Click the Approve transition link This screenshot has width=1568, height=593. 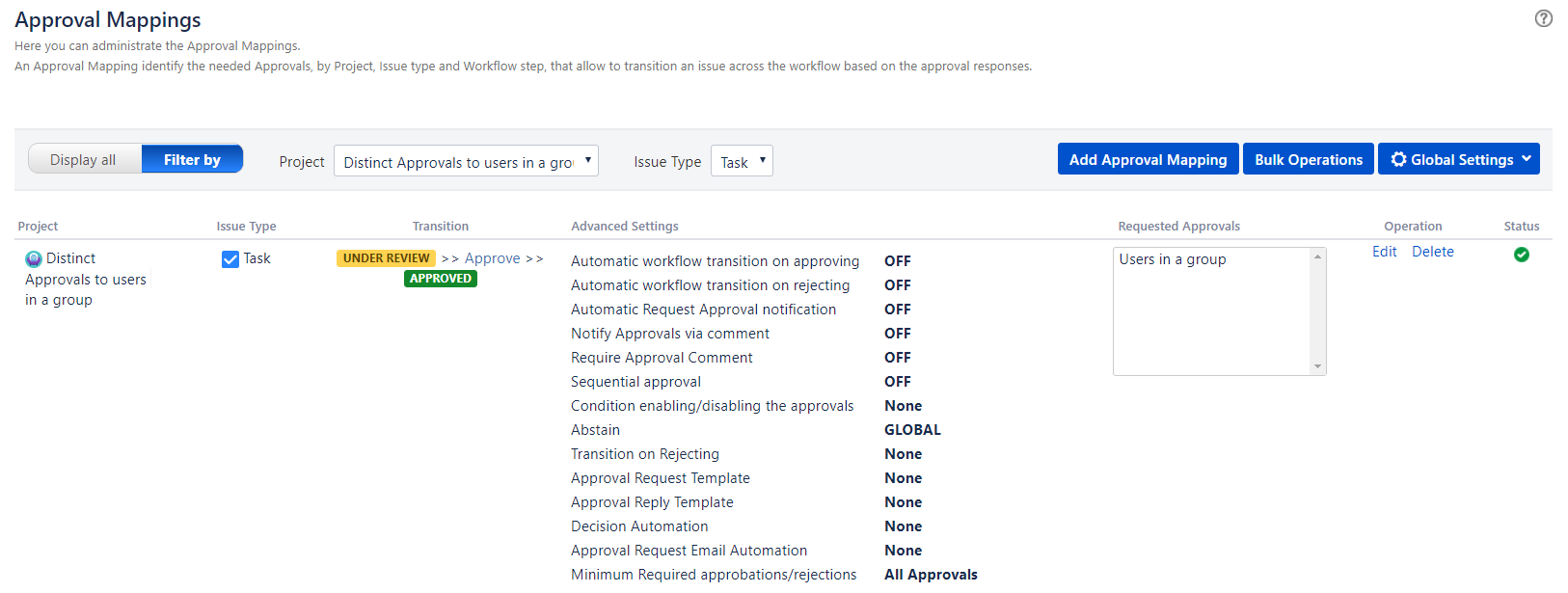click(492, 258)
